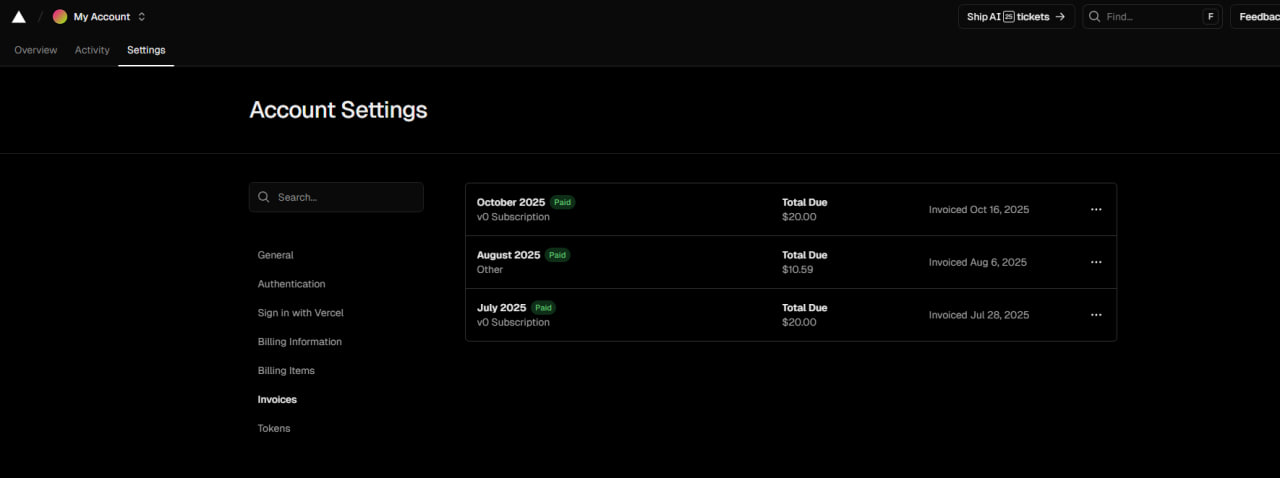Open the October 2025 invoice options menu
The height and width of the screenshot is (478, 1280).
tap(1096, 210)
